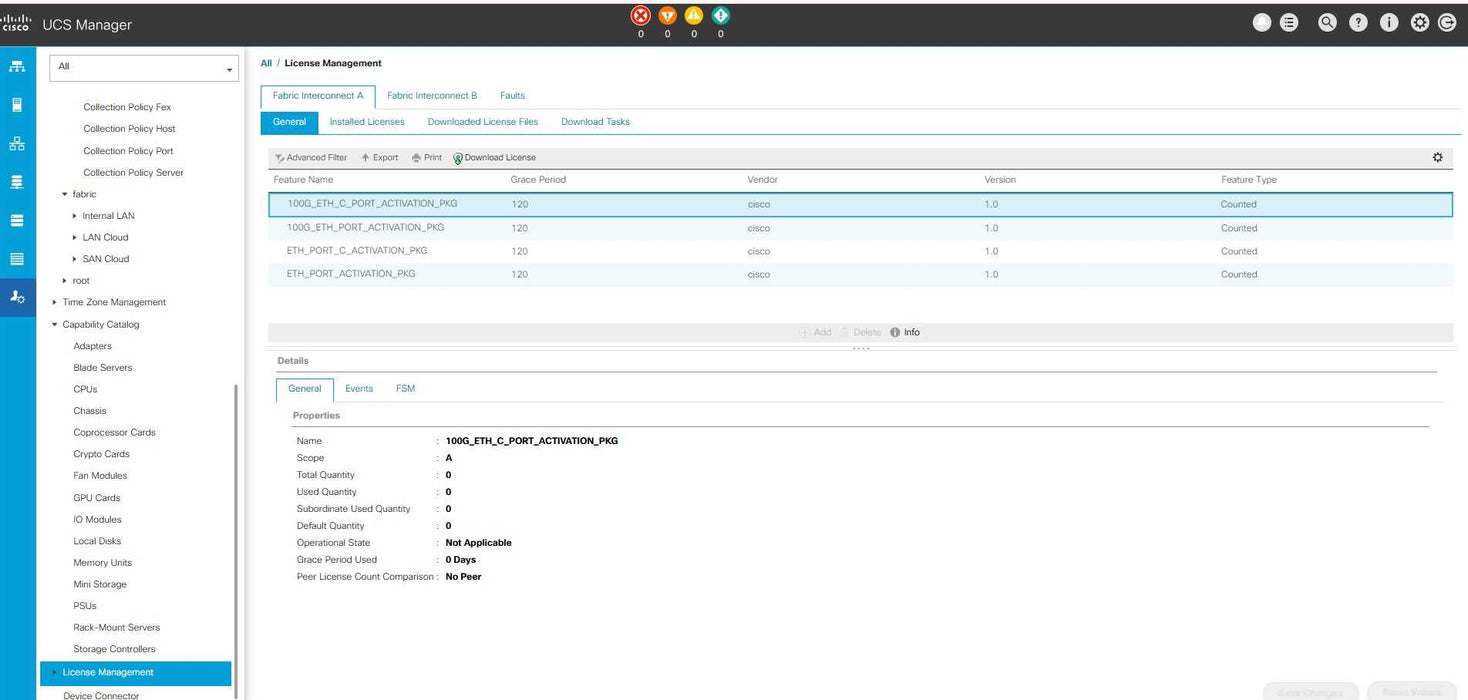This screenshot has height=700, width=1468.
Task: Open the All navigation filter dropdown
Action: (145, 67)
